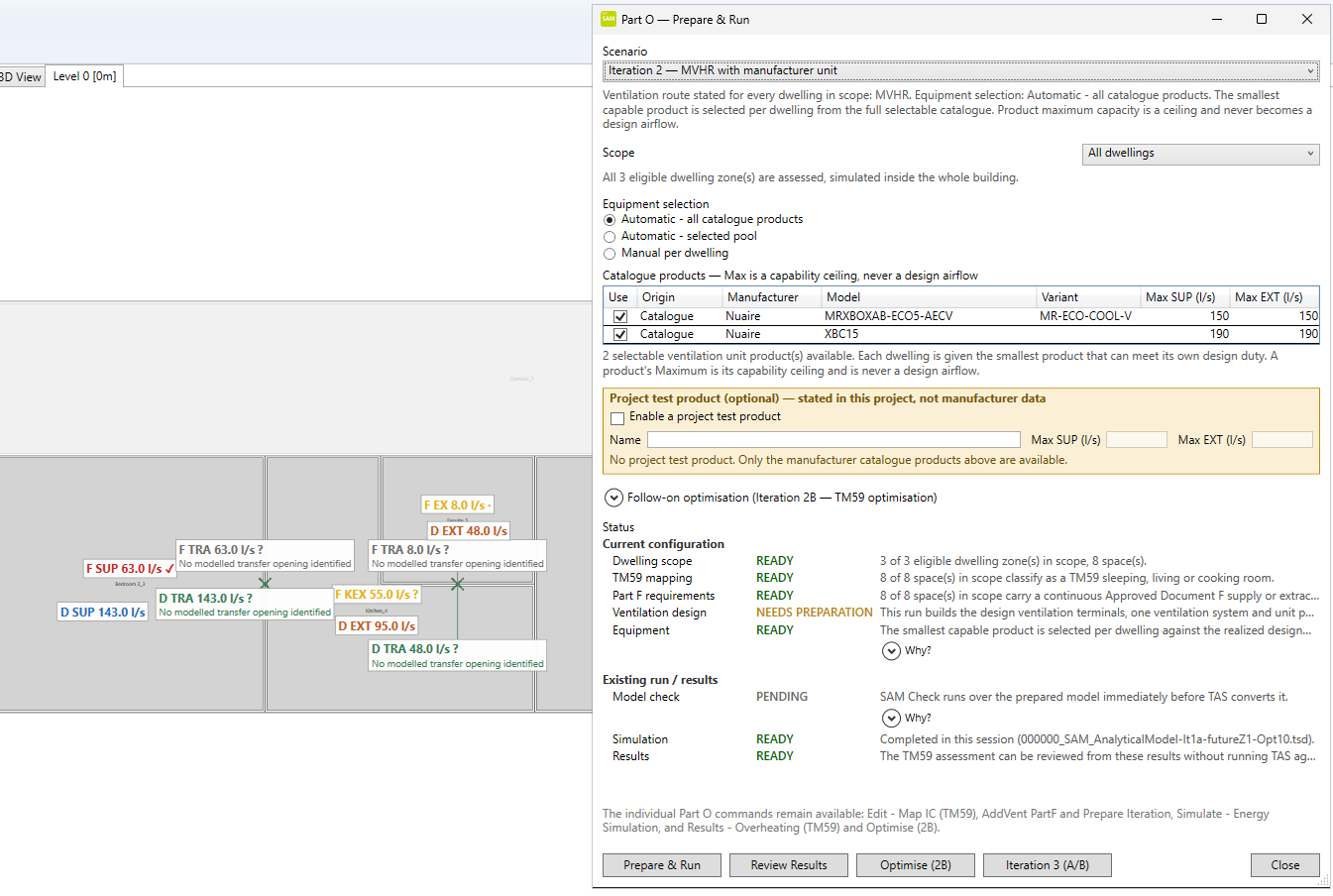The height and width of the screenshot is (896, 1333).
Task: Click the Max EXT (l/s) input field
Action: tap(1282, 440)
